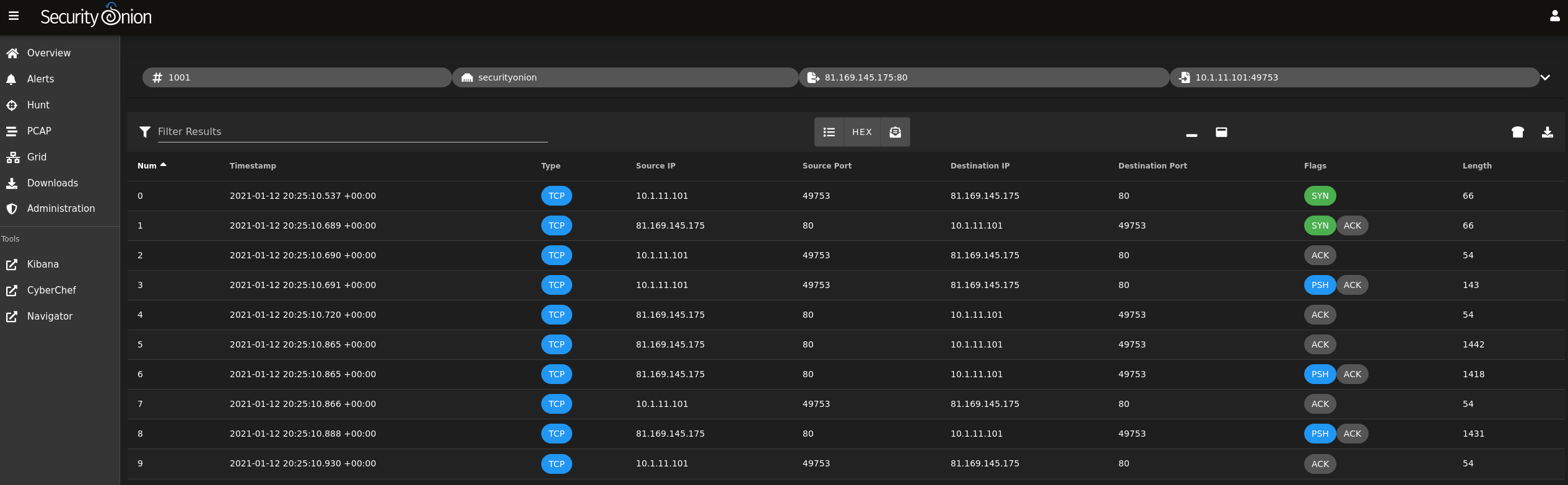The image size is (1568, 485).
Task: Click the download icon beside Downloads
Action: tap(12, 183)
